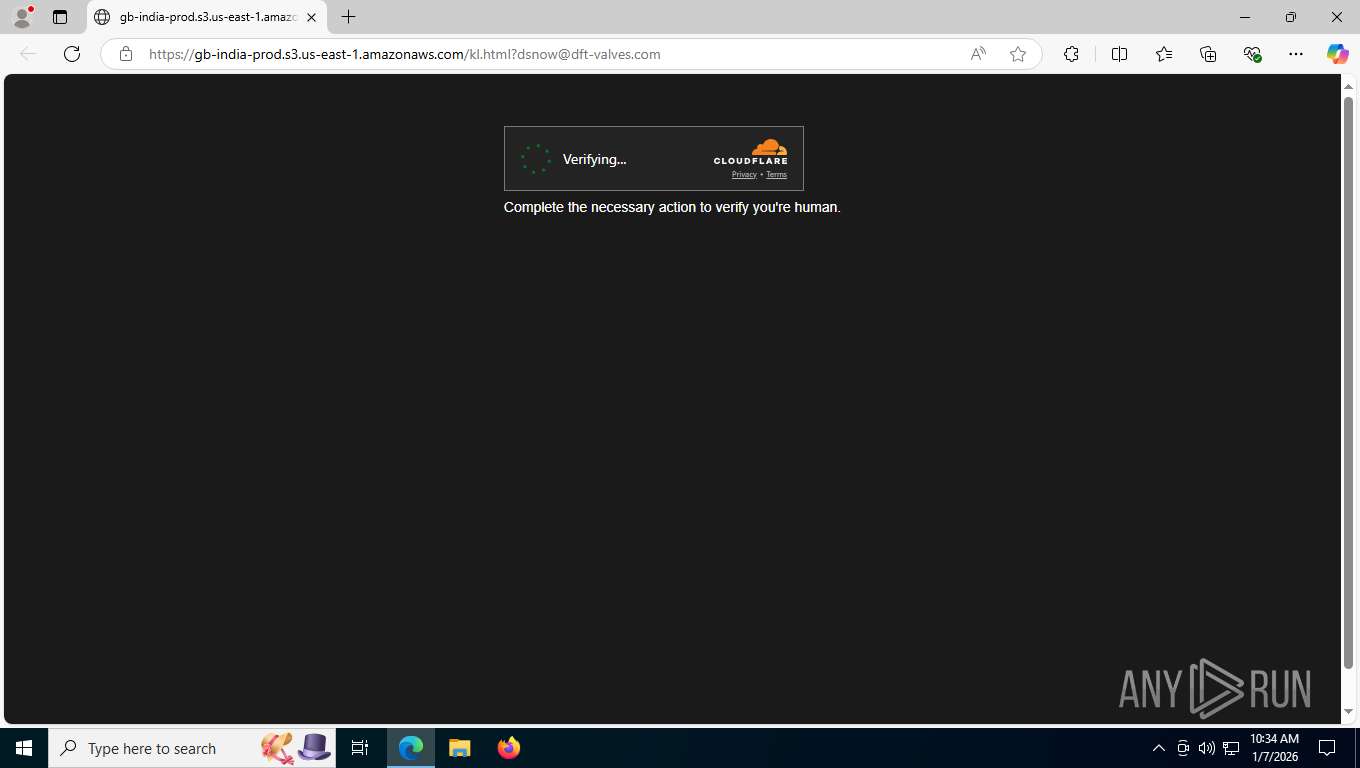
Task: Open Firefox from the taskbar
Action: click(x=509, y=748)
